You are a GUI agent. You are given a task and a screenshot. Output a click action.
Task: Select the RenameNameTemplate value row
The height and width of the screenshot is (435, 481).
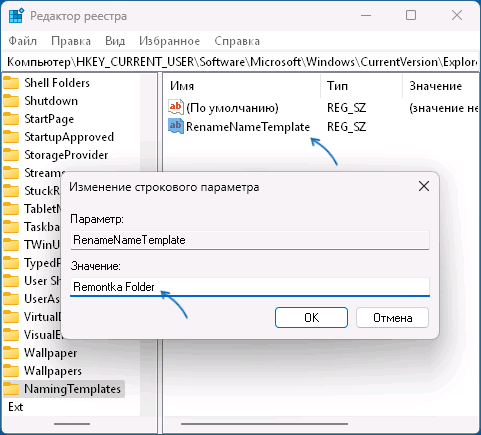(248, 127)
